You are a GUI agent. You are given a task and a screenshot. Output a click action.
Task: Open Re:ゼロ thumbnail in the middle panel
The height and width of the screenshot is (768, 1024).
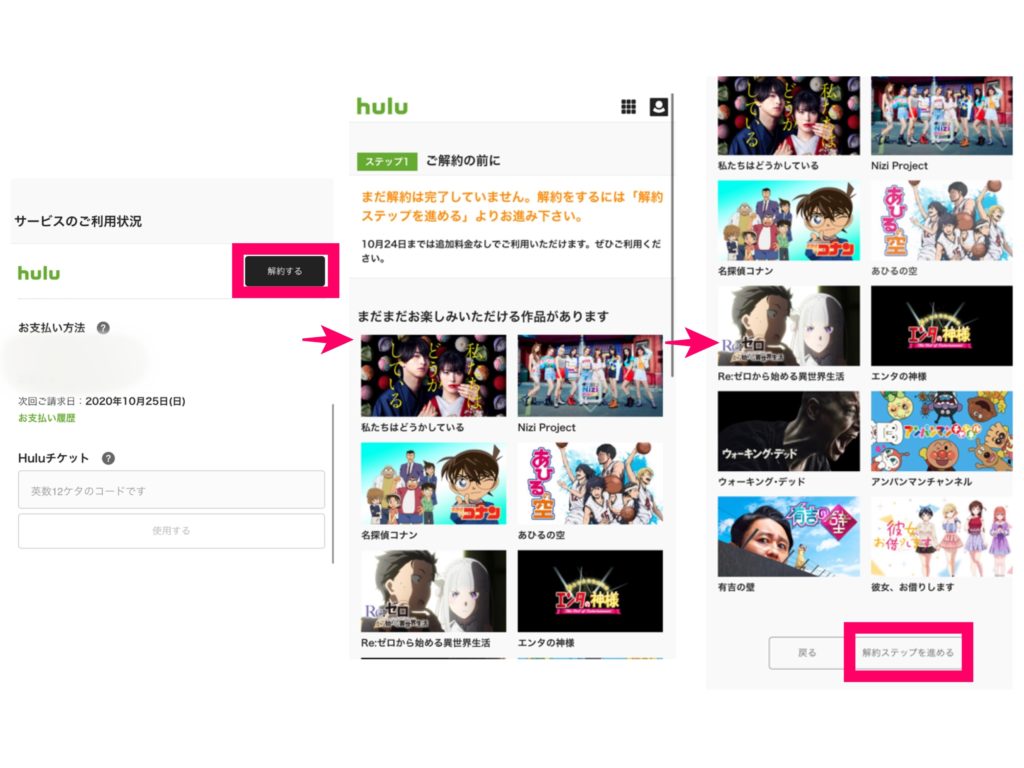click(x=434, y=591)
